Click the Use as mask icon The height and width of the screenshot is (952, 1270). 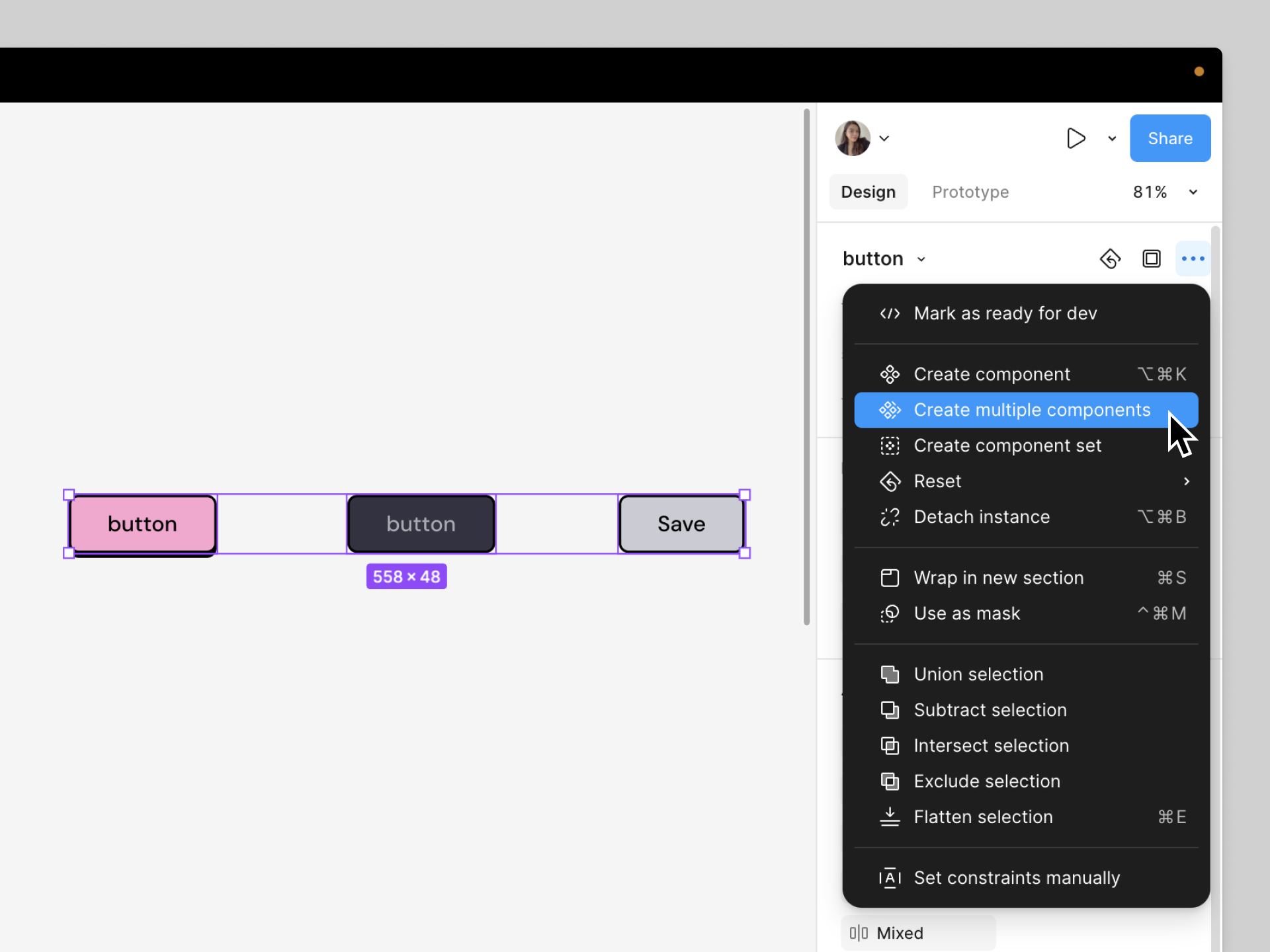(890, 614)
